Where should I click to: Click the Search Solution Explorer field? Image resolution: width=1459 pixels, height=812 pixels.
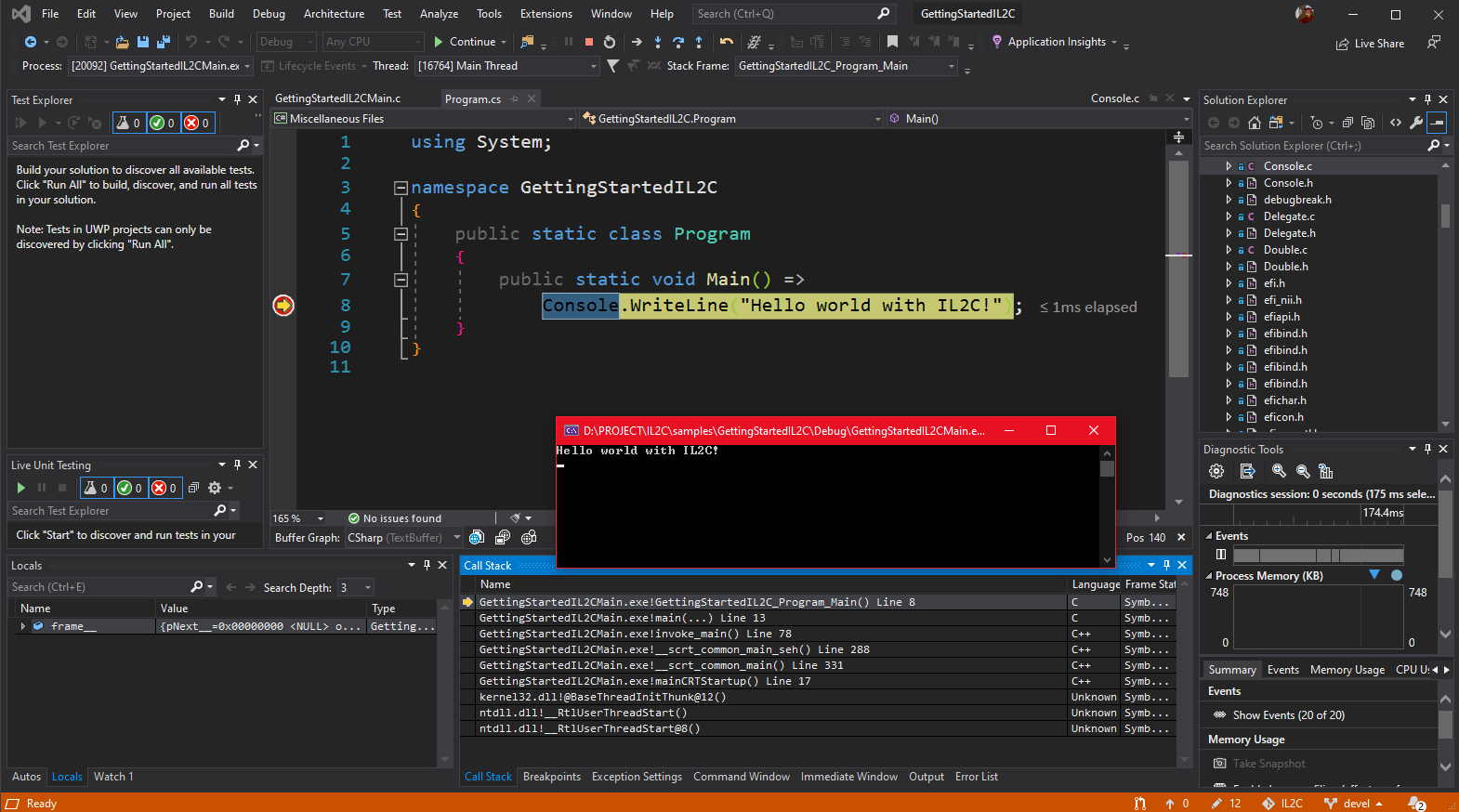1313,146
